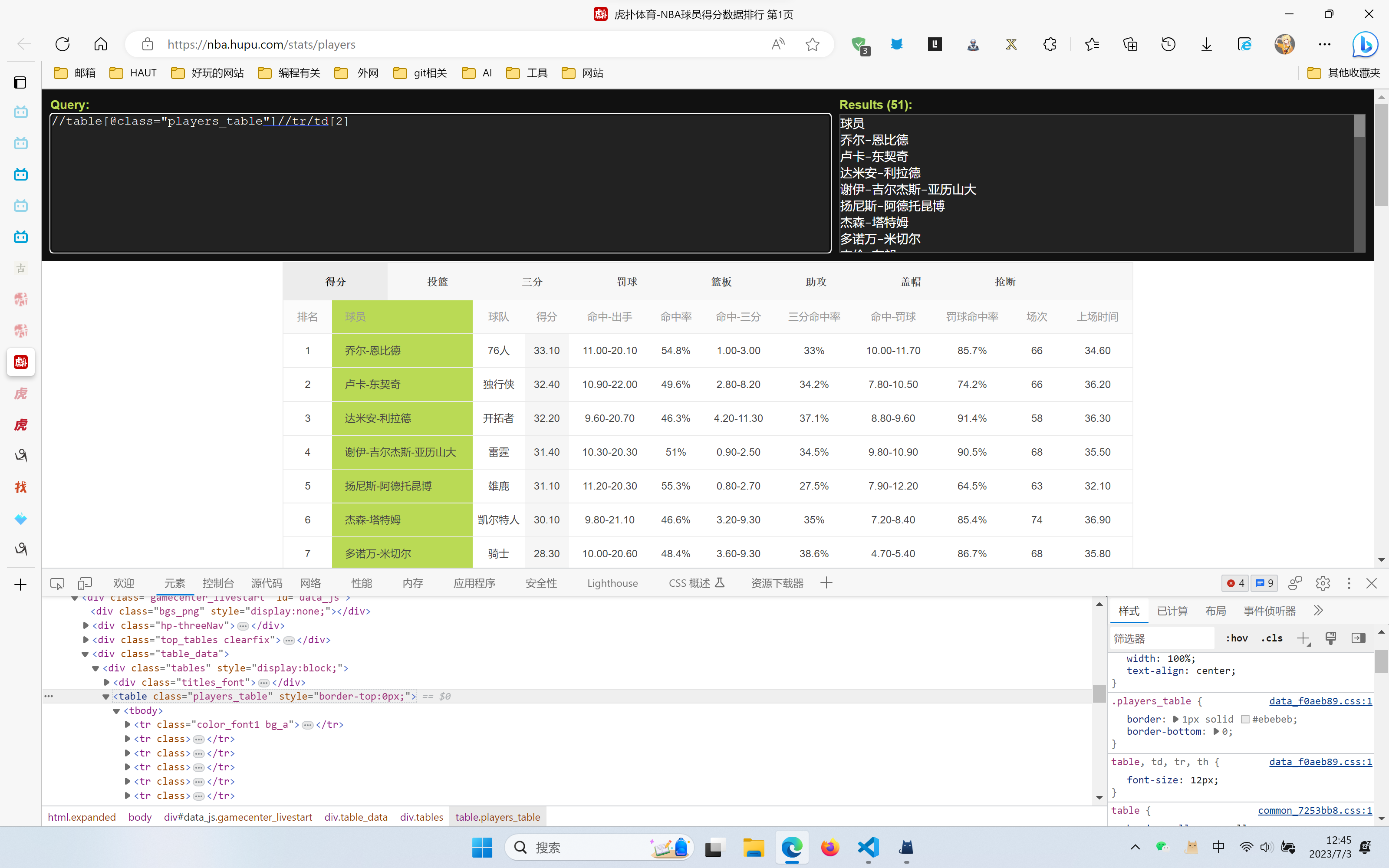Add page to favorites star icon
Viewport: 1389px width, 868px height.
point(812,44)
